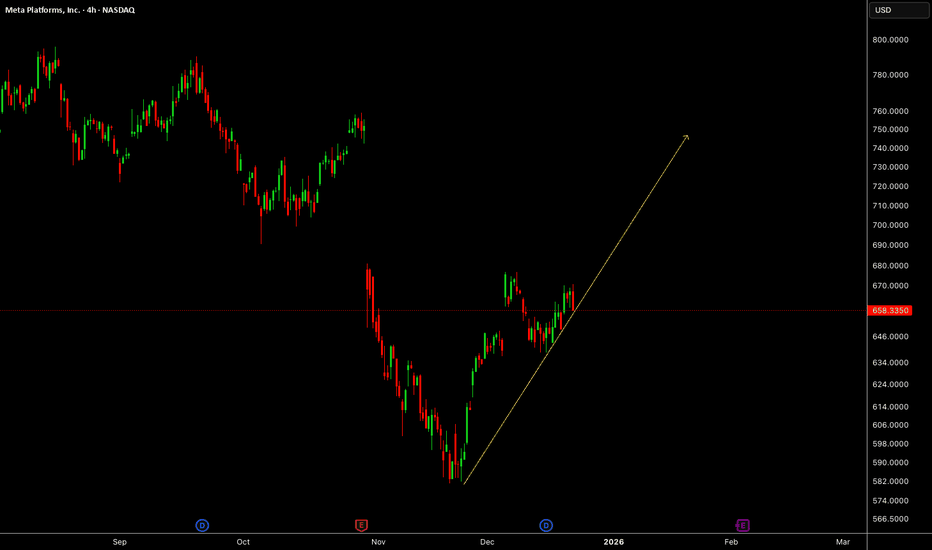
Task: Click the 658.3350 current price label
Action: pos(891,311)
